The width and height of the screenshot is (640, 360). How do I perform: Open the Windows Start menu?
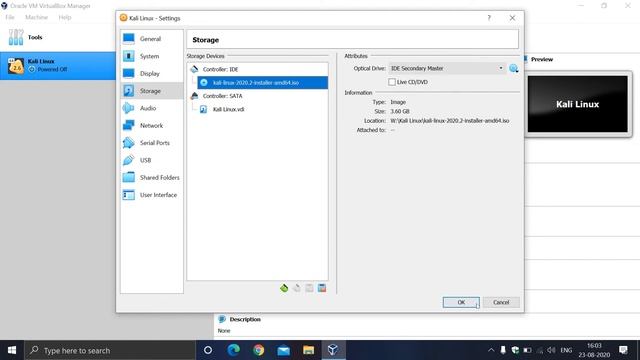[x=12, y=350]
